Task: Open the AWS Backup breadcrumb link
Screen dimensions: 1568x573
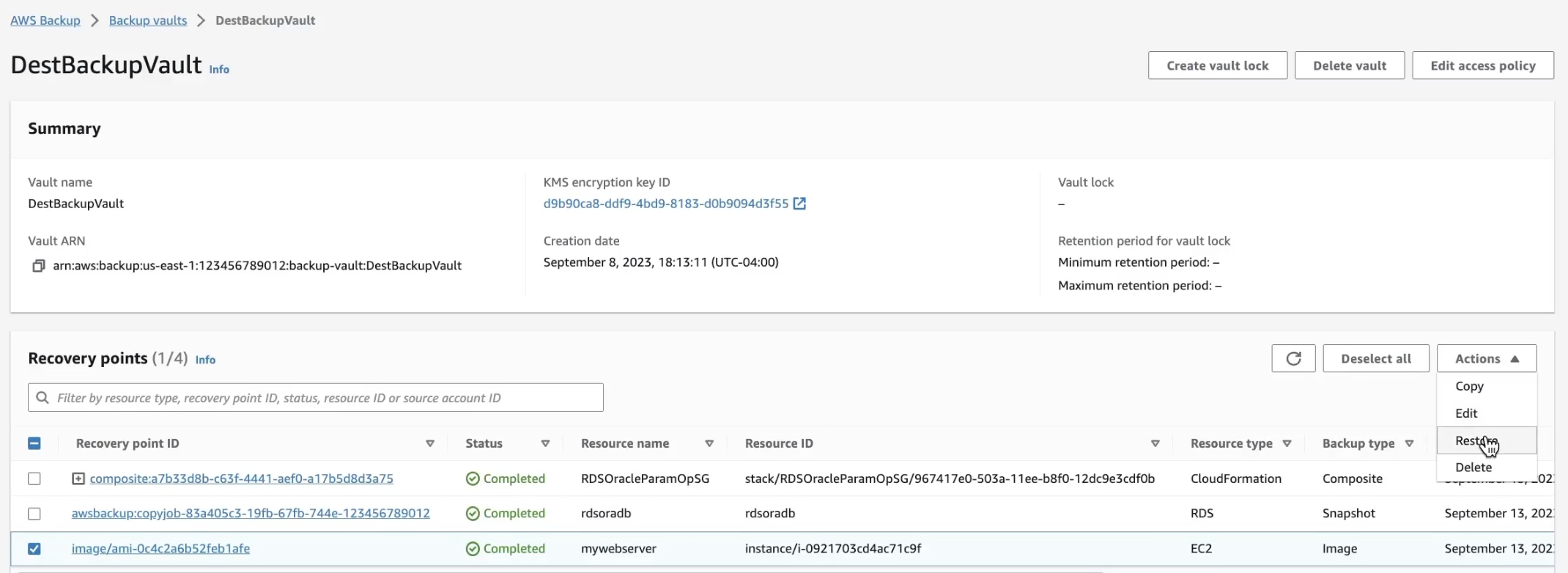Action: coord(45,21)
